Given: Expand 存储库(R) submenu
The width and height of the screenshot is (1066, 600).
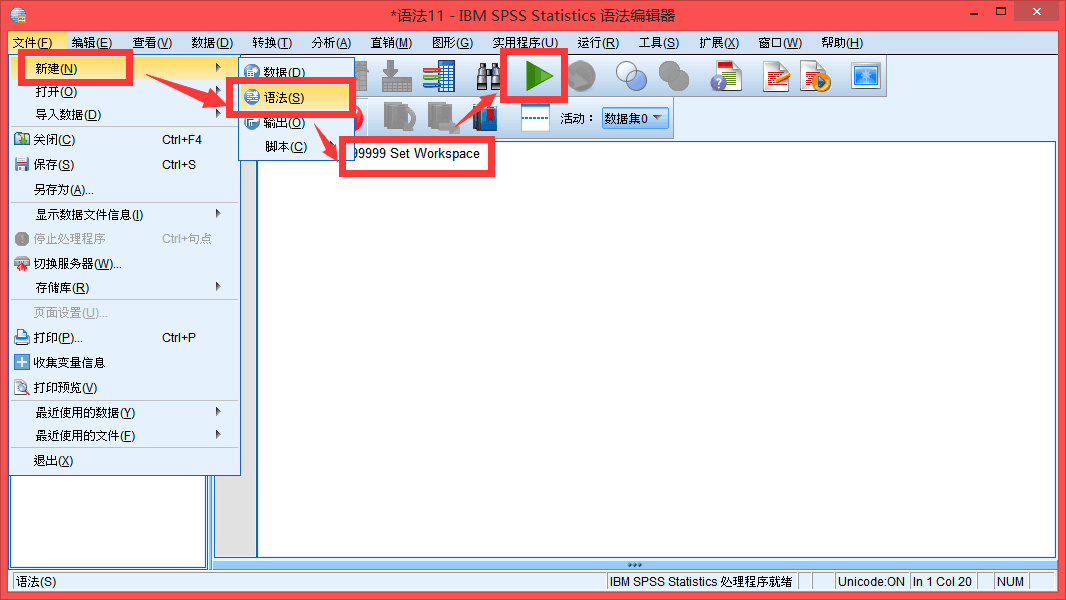Looking at the screenshot, I should (124, 287).
